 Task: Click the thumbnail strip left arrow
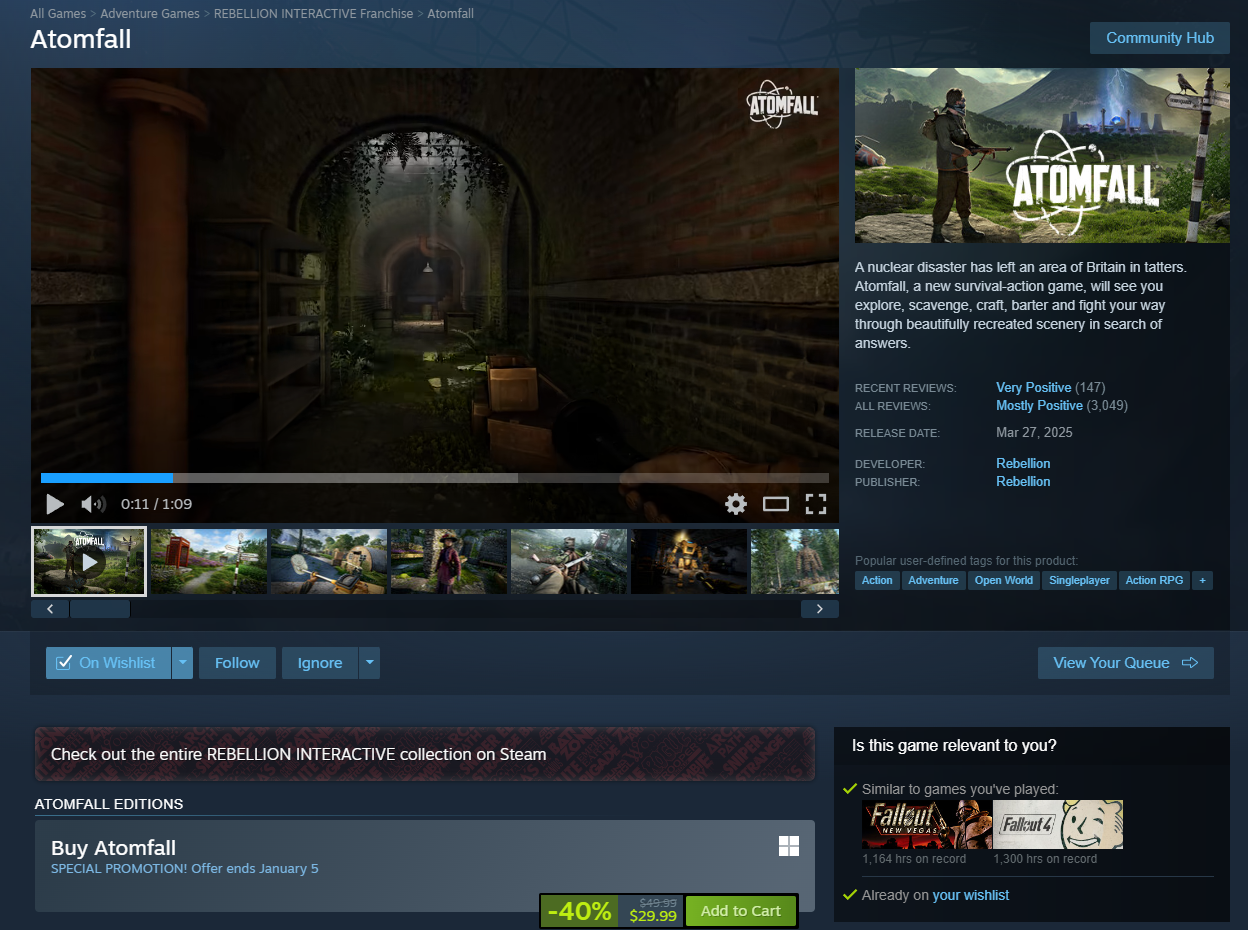(x=50, y=608)
